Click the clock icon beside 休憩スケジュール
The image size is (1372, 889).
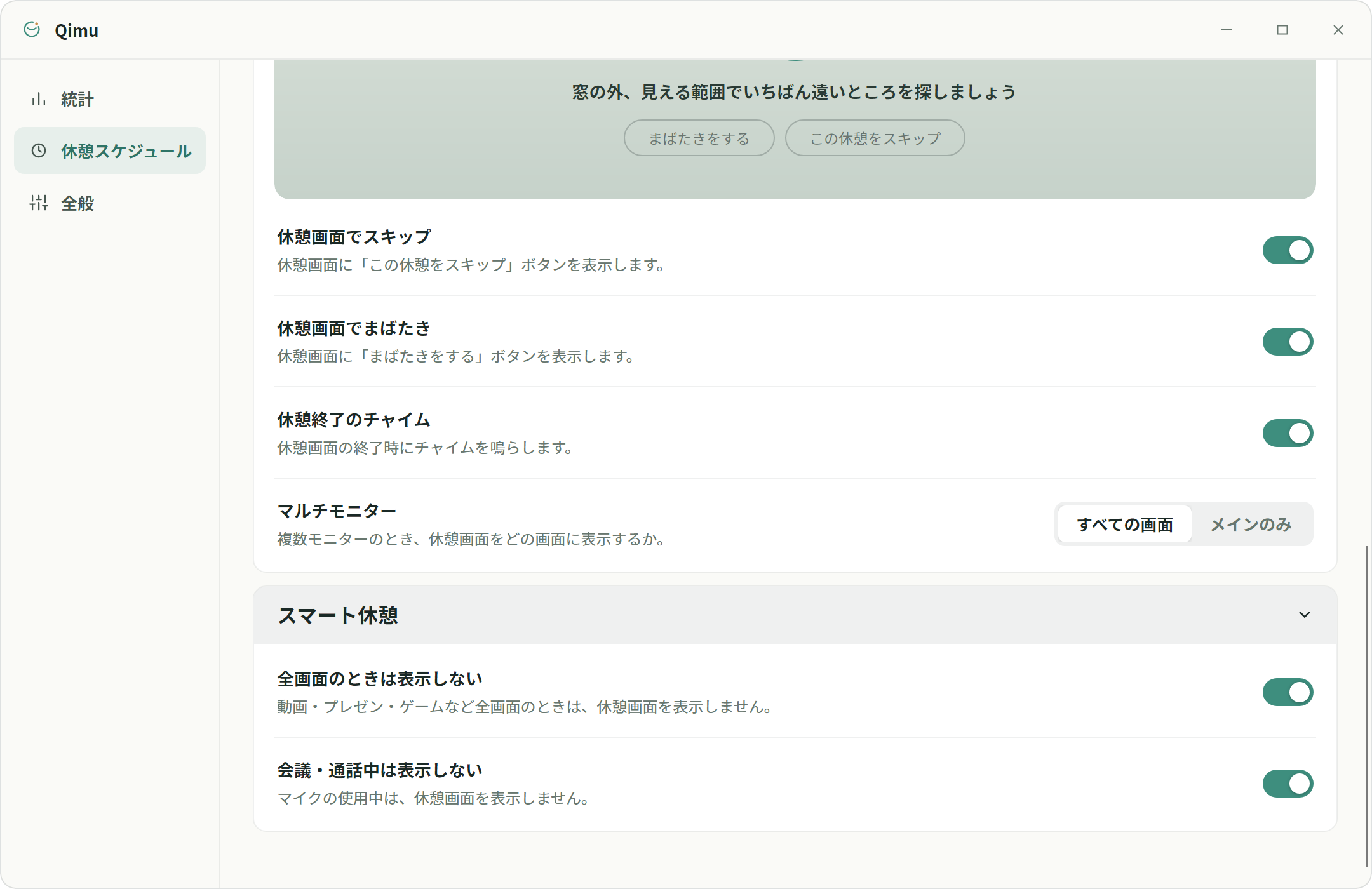39,150
